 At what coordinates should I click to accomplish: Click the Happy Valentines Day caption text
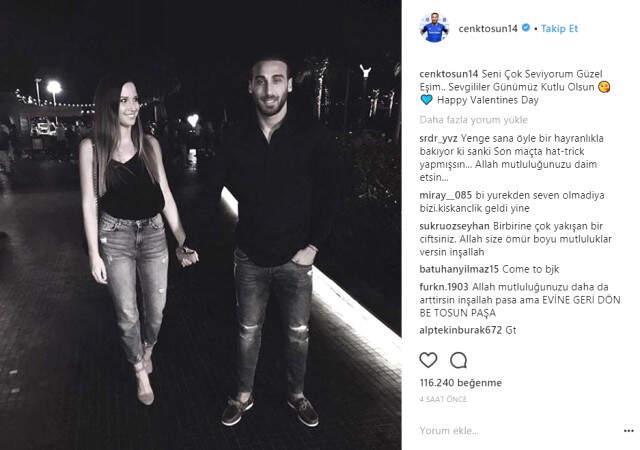[x=488, y=100]
